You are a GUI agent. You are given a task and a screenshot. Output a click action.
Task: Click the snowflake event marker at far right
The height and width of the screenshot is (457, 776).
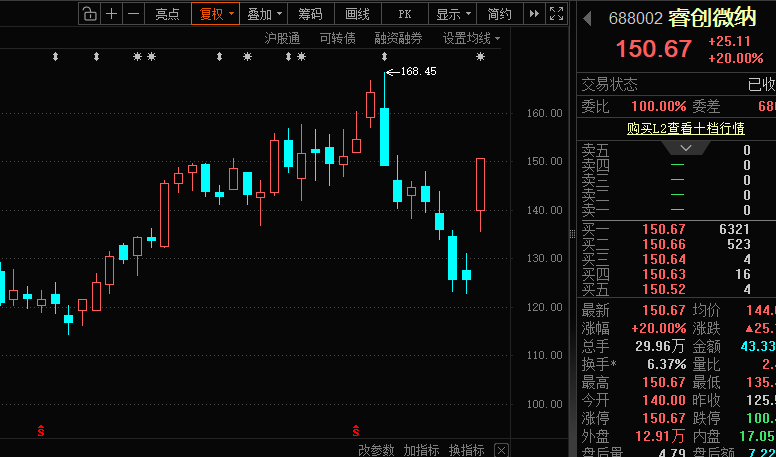[x=480, y=57]
